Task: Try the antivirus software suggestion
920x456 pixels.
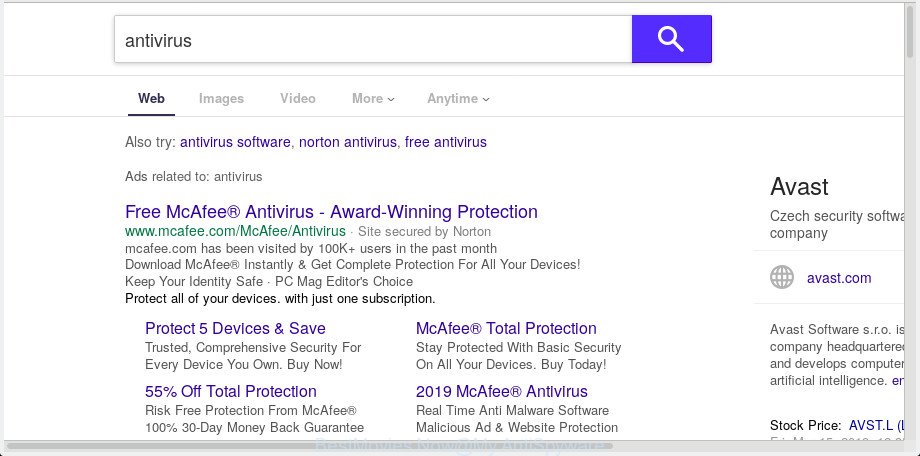Action: [x=235, y=142]
